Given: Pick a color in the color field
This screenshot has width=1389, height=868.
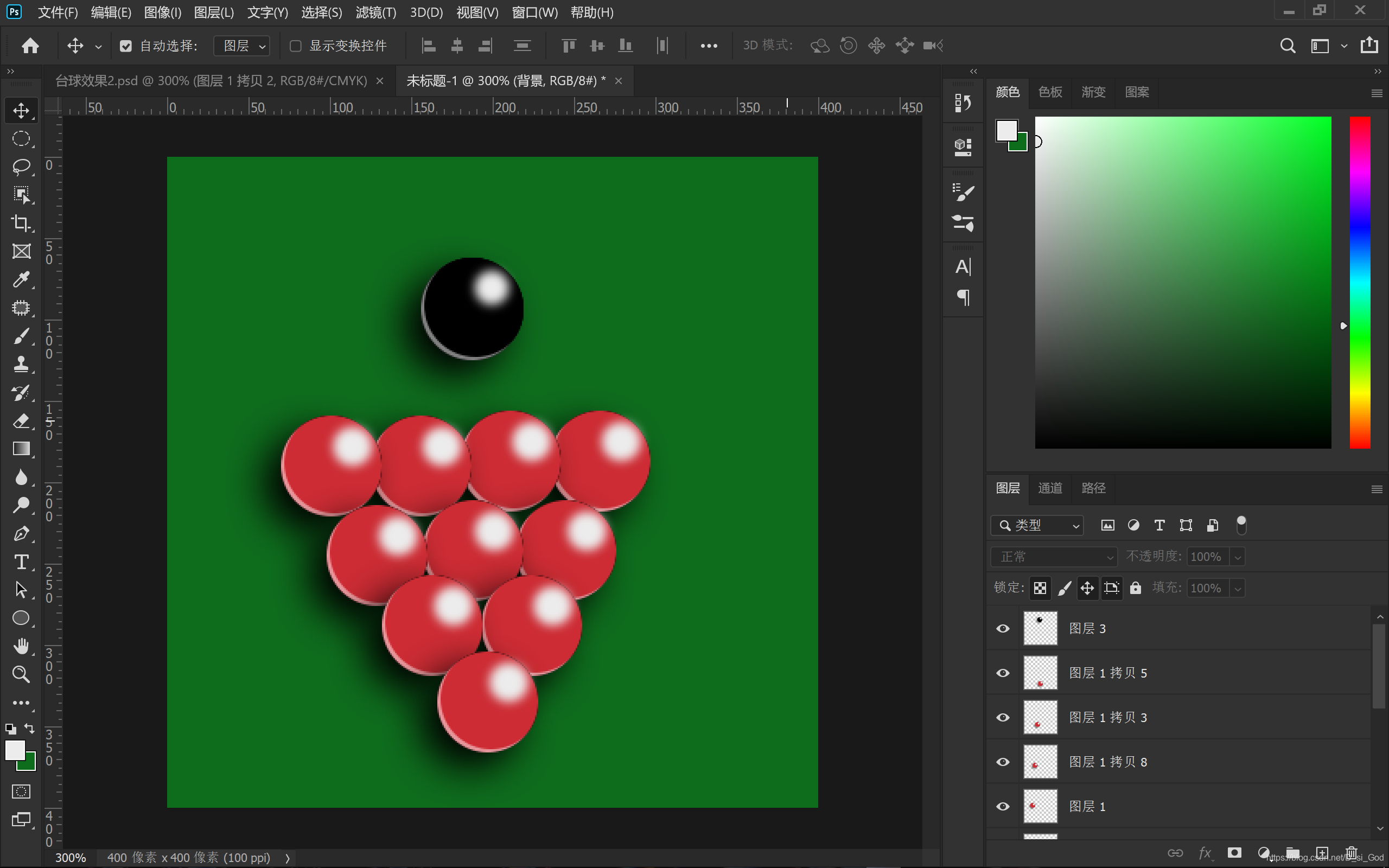Looking at the screenshot, I should pyautogui.click(x=1183, y=283).
